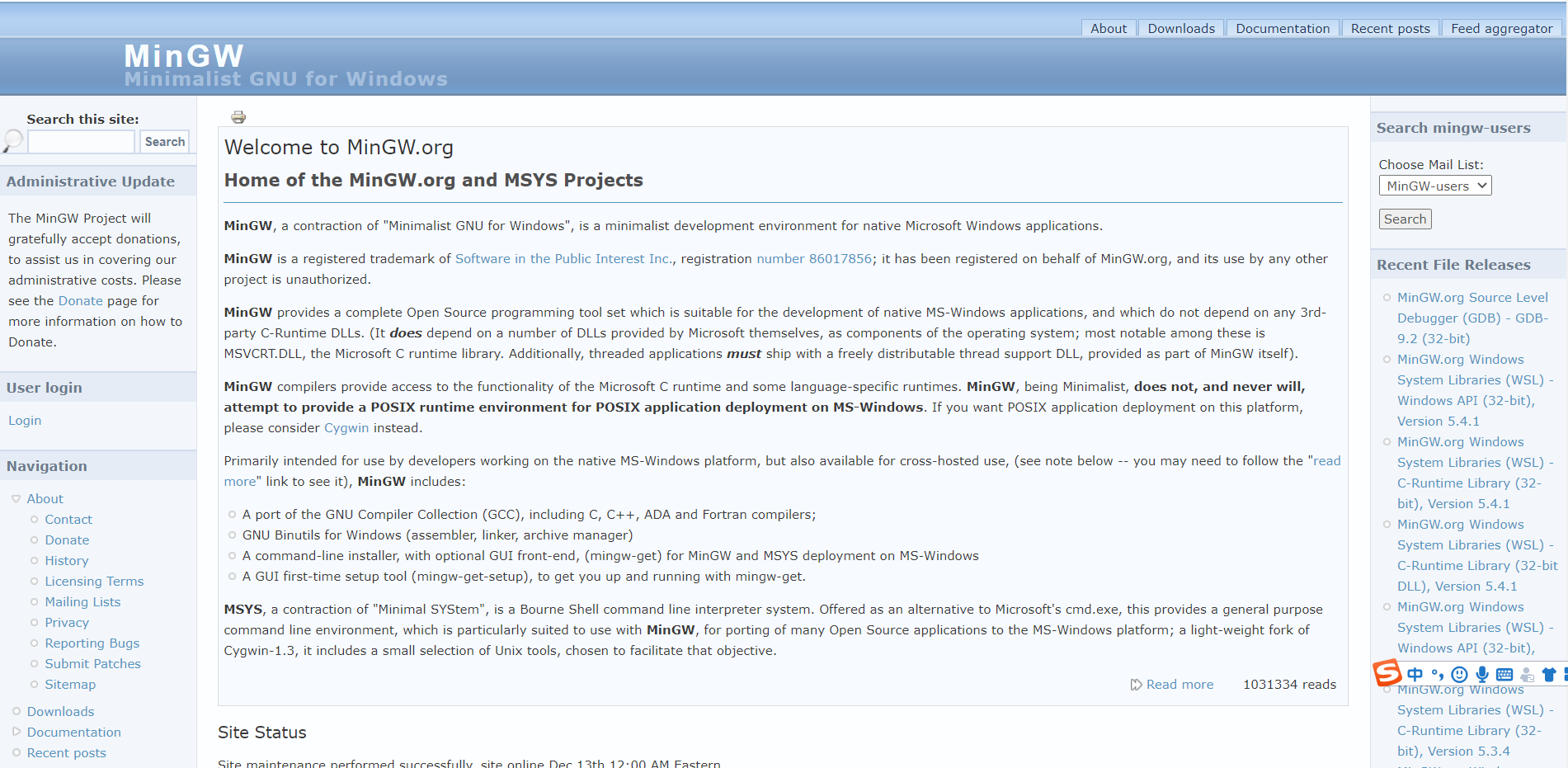The height and width of the screenshot is (768, 1568).
Task: Click the Donate link in Administrative Update
Action: pyautogui.click(x=80, y=300)
